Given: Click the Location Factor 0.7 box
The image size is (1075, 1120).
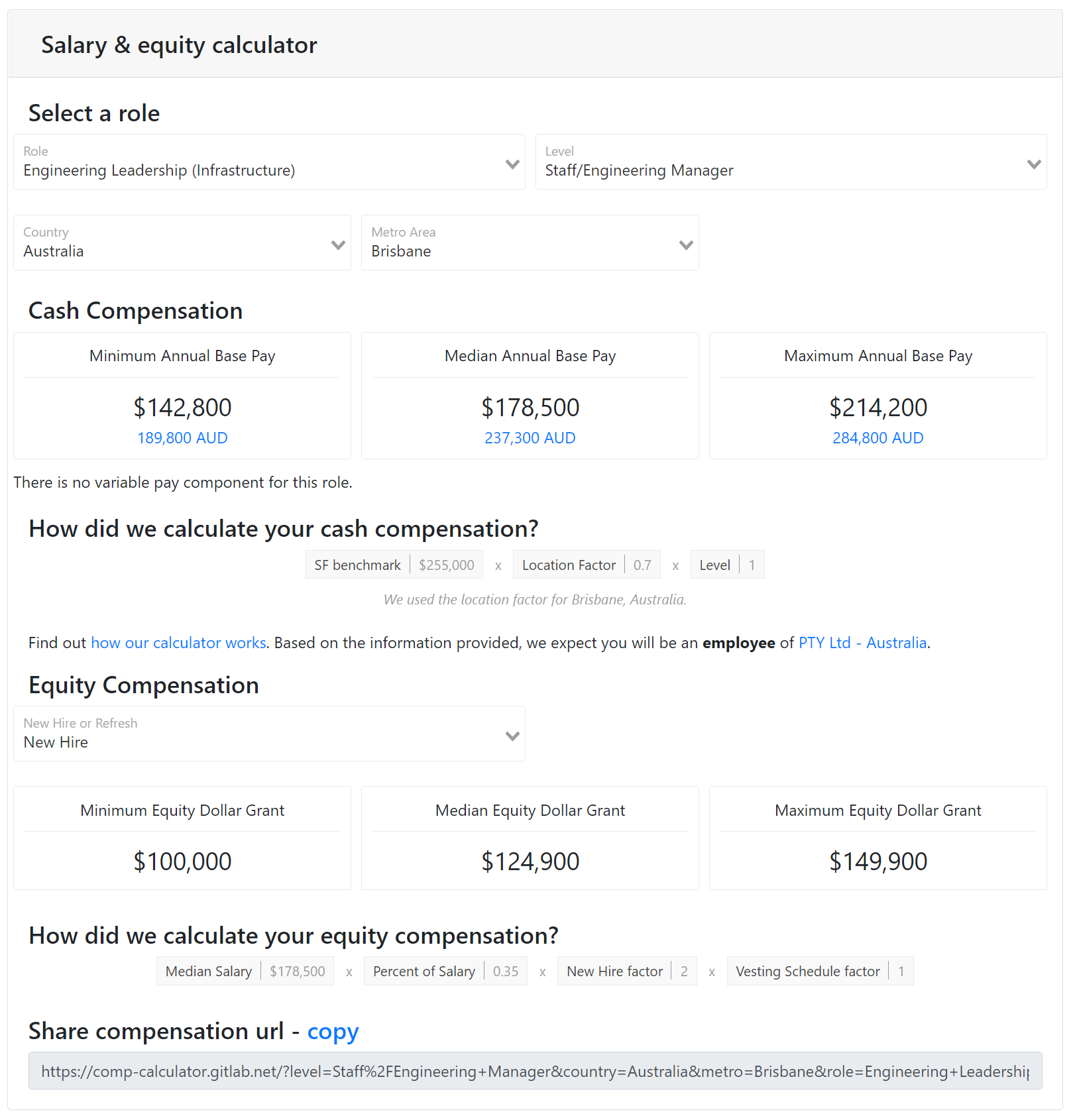Looking at the screenshot, I should [x=642, y=565].
